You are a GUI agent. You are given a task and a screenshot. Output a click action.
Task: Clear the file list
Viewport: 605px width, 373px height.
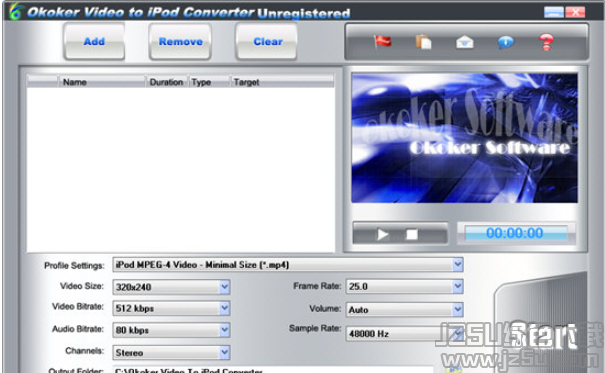pos(267,41)
